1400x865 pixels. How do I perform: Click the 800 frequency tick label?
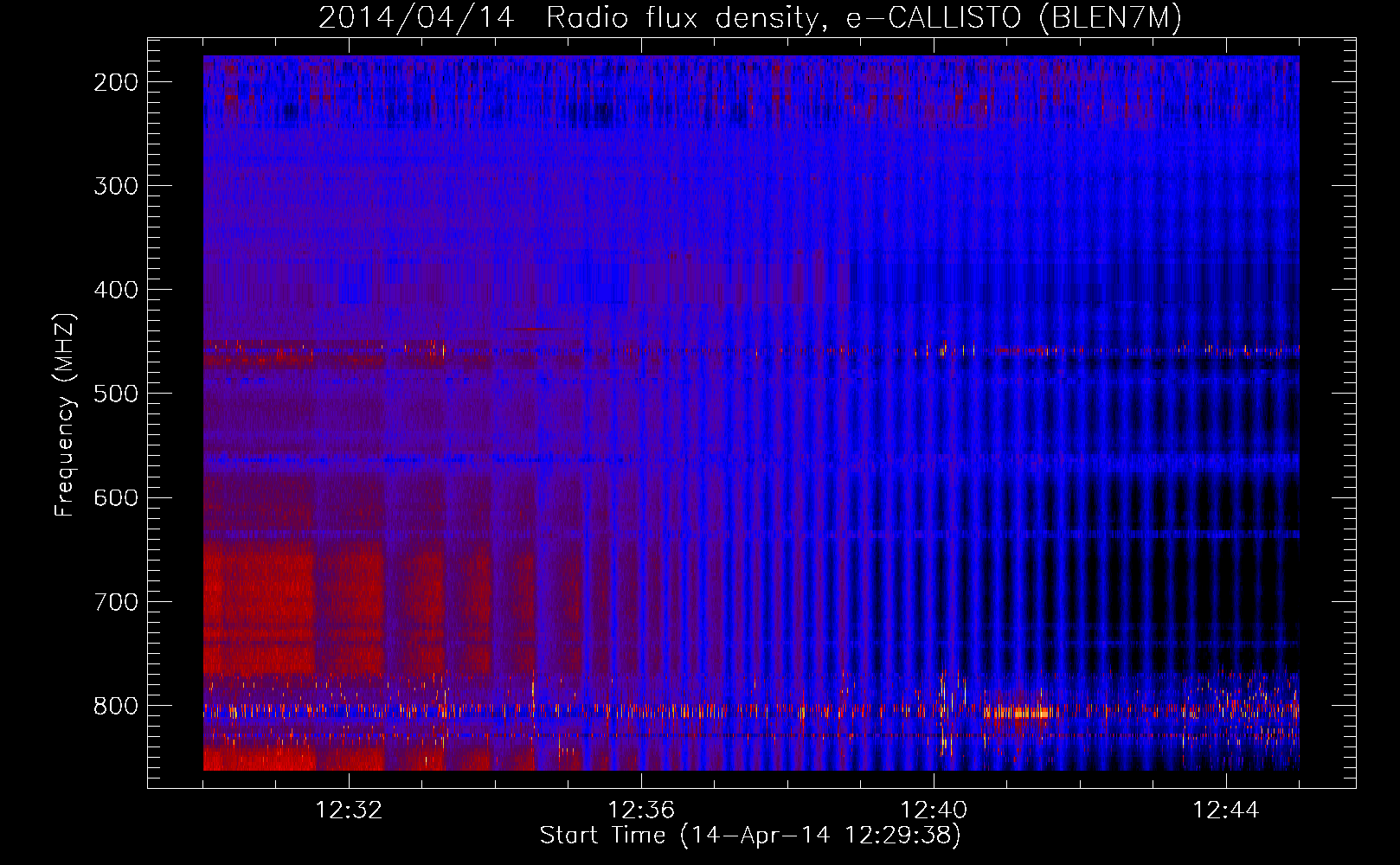click(116, 706)
